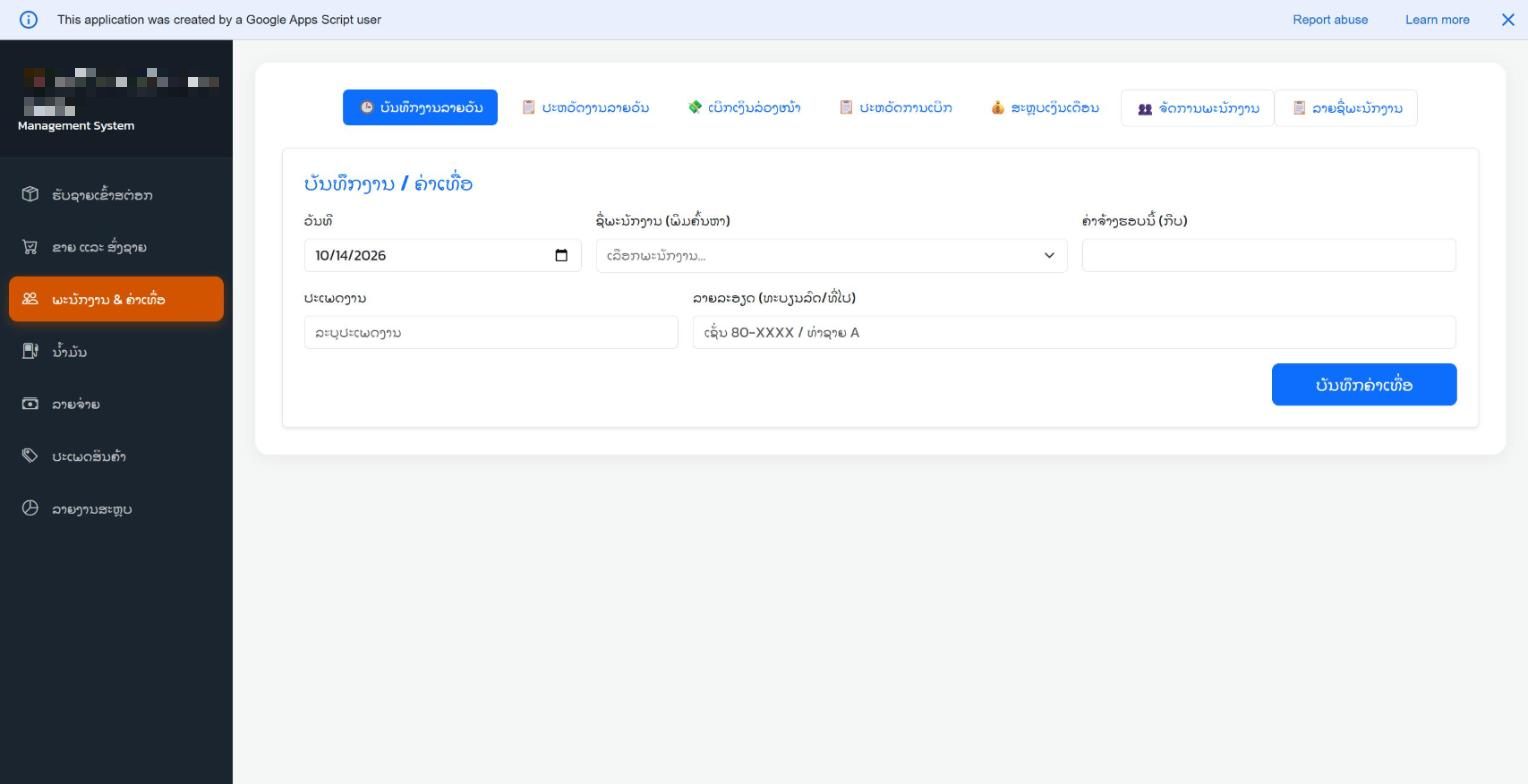Click the clock icon on ບັນທຶກງານລາຍວັນ tab
This screenshot has width=1528, height=784.
tap(367, 107)
